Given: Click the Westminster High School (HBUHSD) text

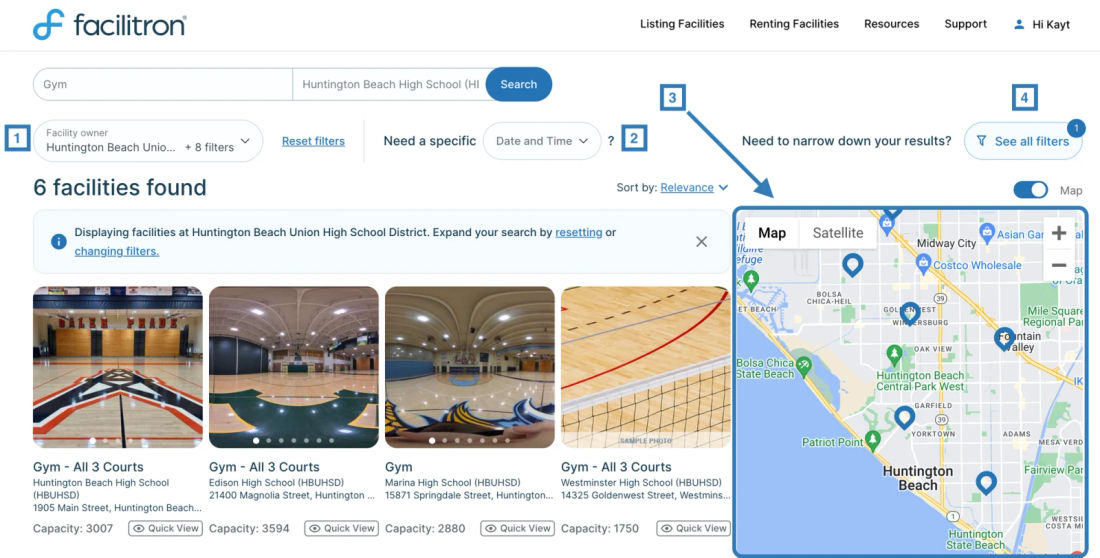Looking at the screenshot, I should [x=641, y=482].
